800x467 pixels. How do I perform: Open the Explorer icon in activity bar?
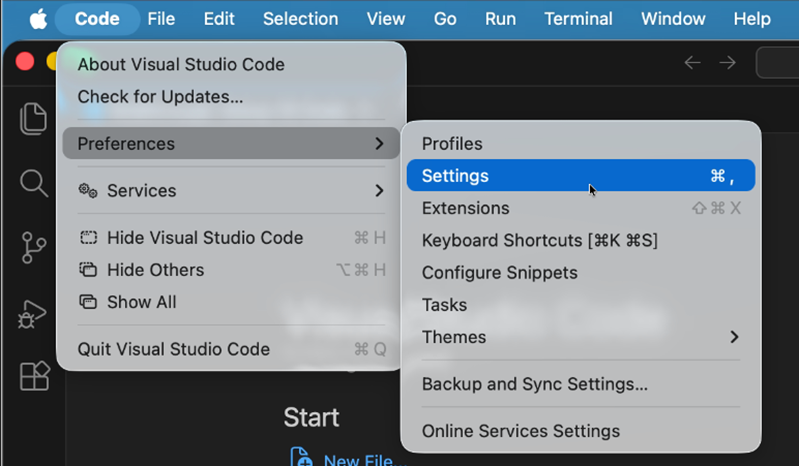click(x=34, y=118)
